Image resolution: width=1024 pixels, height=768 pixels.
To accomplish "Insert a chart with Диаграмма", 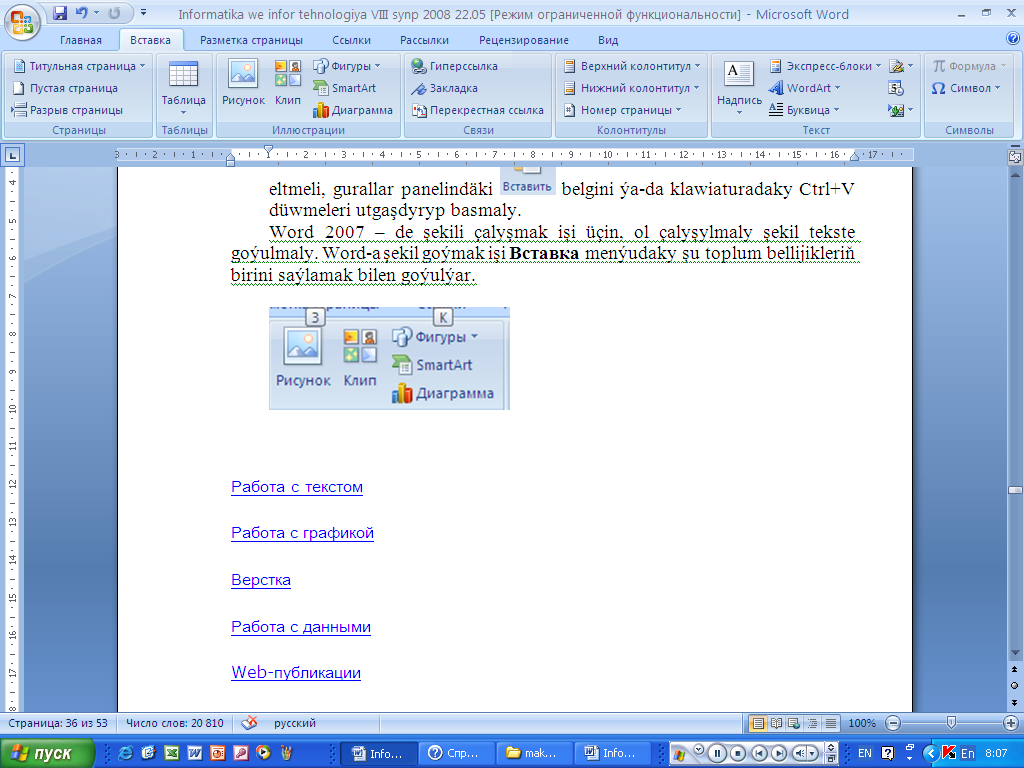I will coord(353,110).
